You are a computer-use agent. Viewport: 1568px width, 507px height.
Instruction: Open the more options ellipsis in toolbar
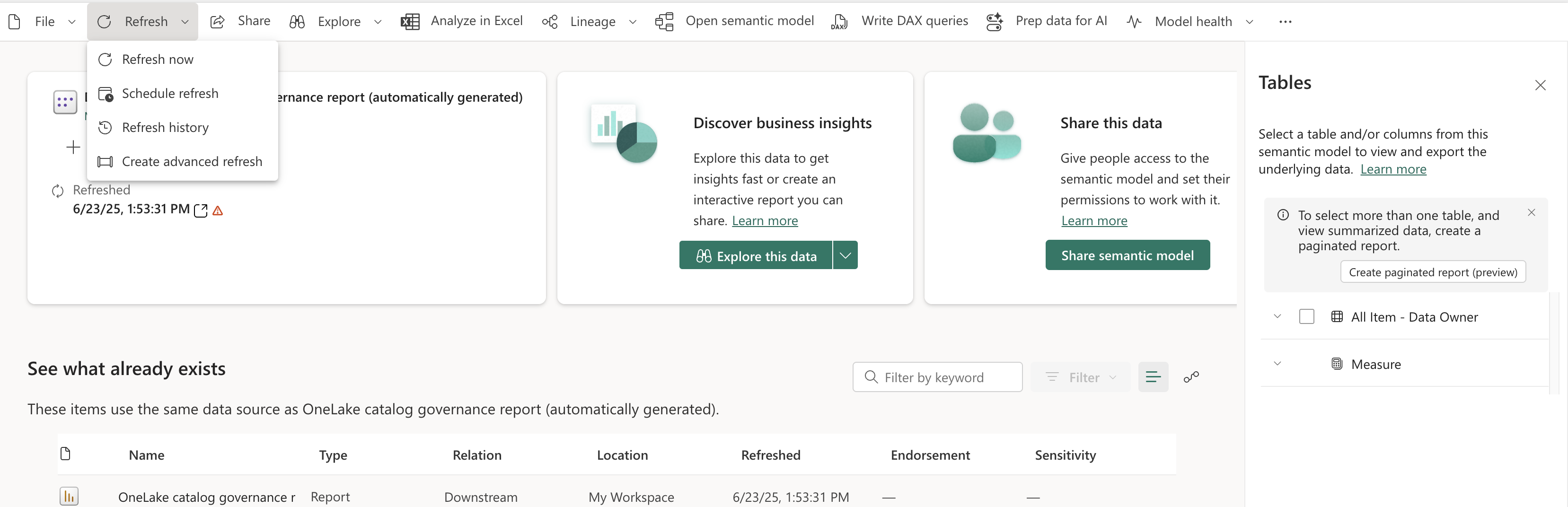tap(1285, 22)
